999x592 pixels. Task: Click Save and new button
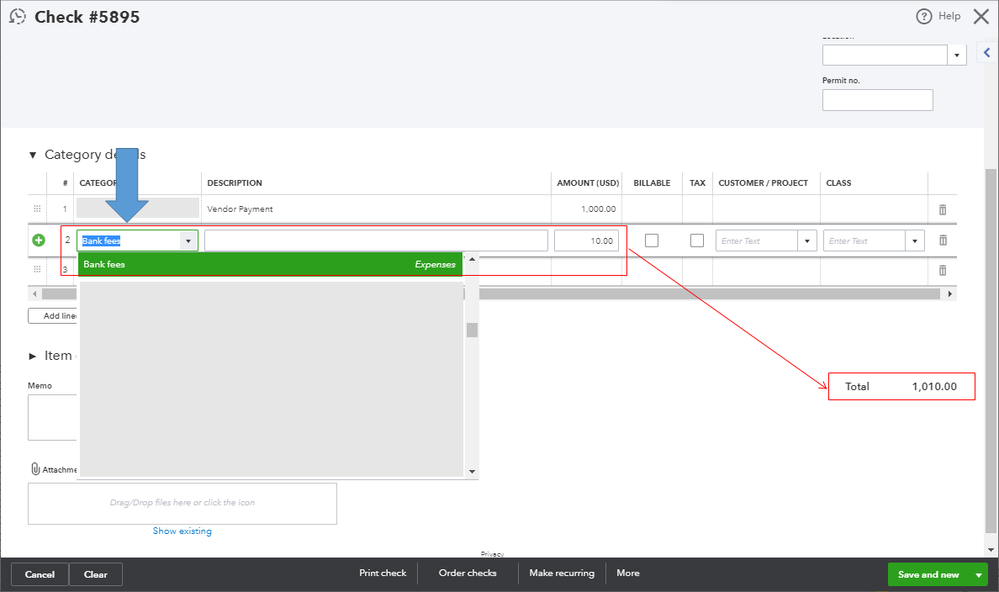(x=928, y=575)
